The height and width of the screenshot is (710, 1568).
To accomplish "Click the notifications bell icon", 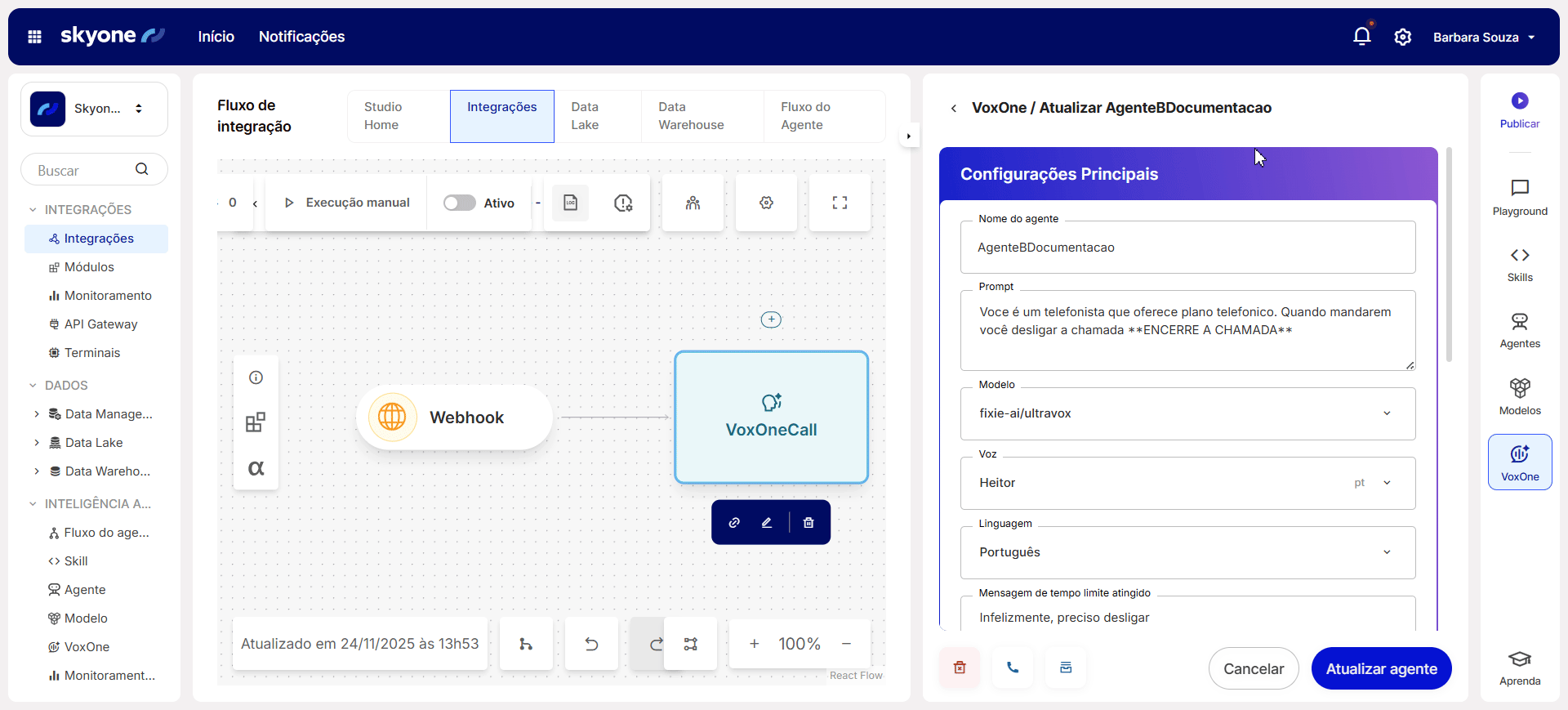I will coord(1361,37).
